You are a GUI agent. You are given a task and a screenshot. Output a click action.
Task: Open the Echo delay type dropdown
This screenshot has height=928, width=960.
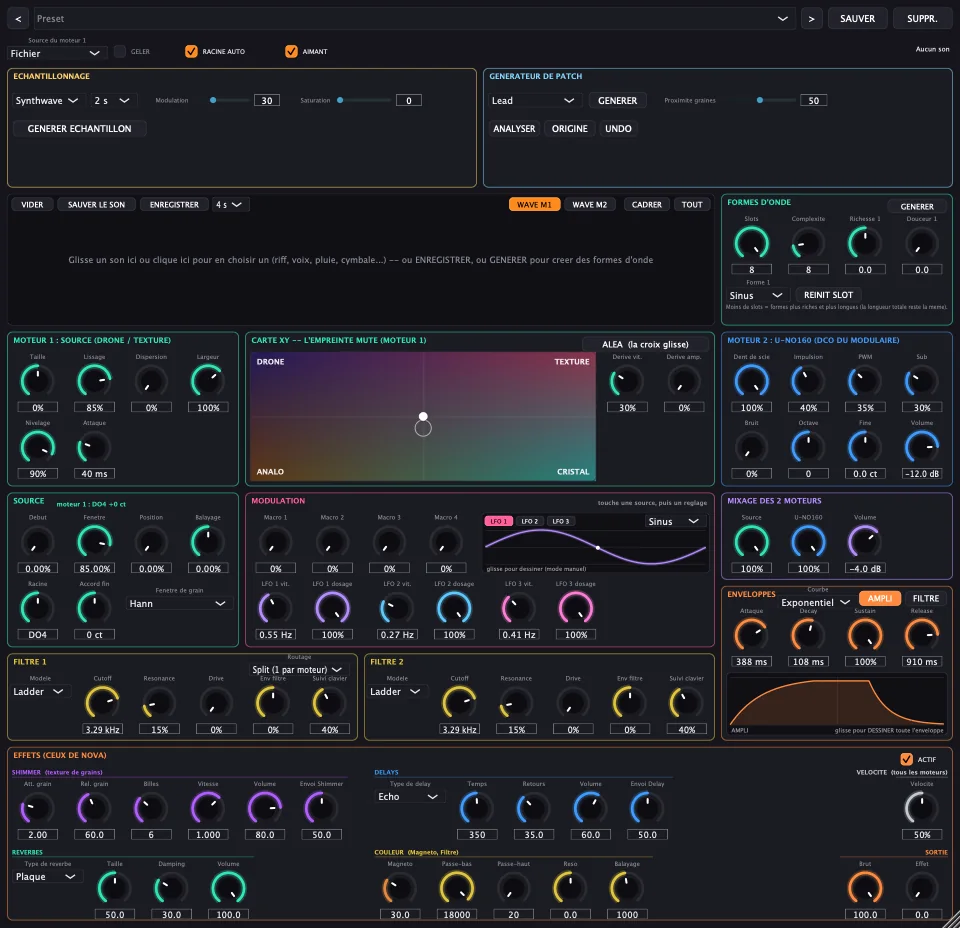coord(408,796)
